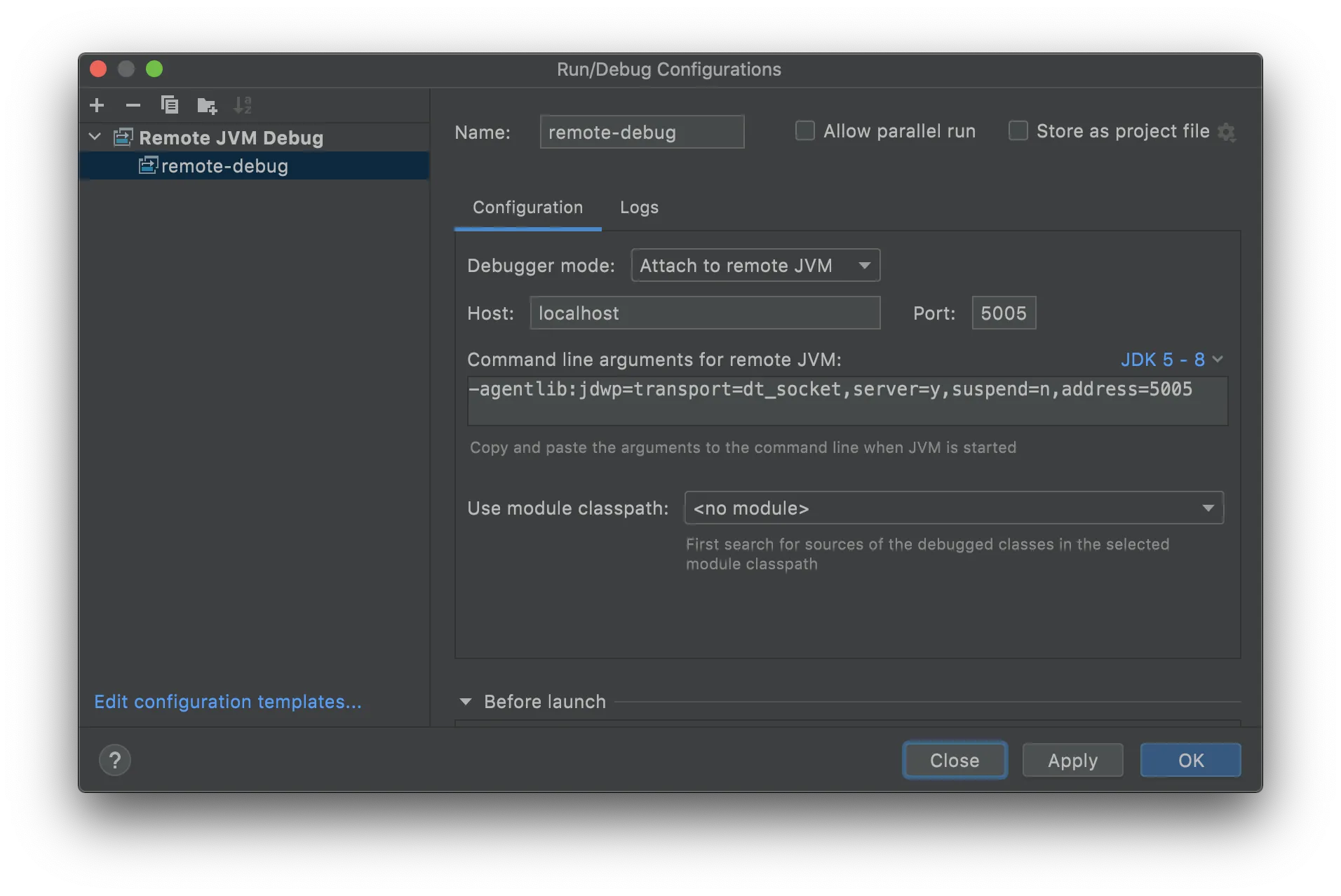
Task: Collapse the Before launch section
Action: tap(466, 702)
